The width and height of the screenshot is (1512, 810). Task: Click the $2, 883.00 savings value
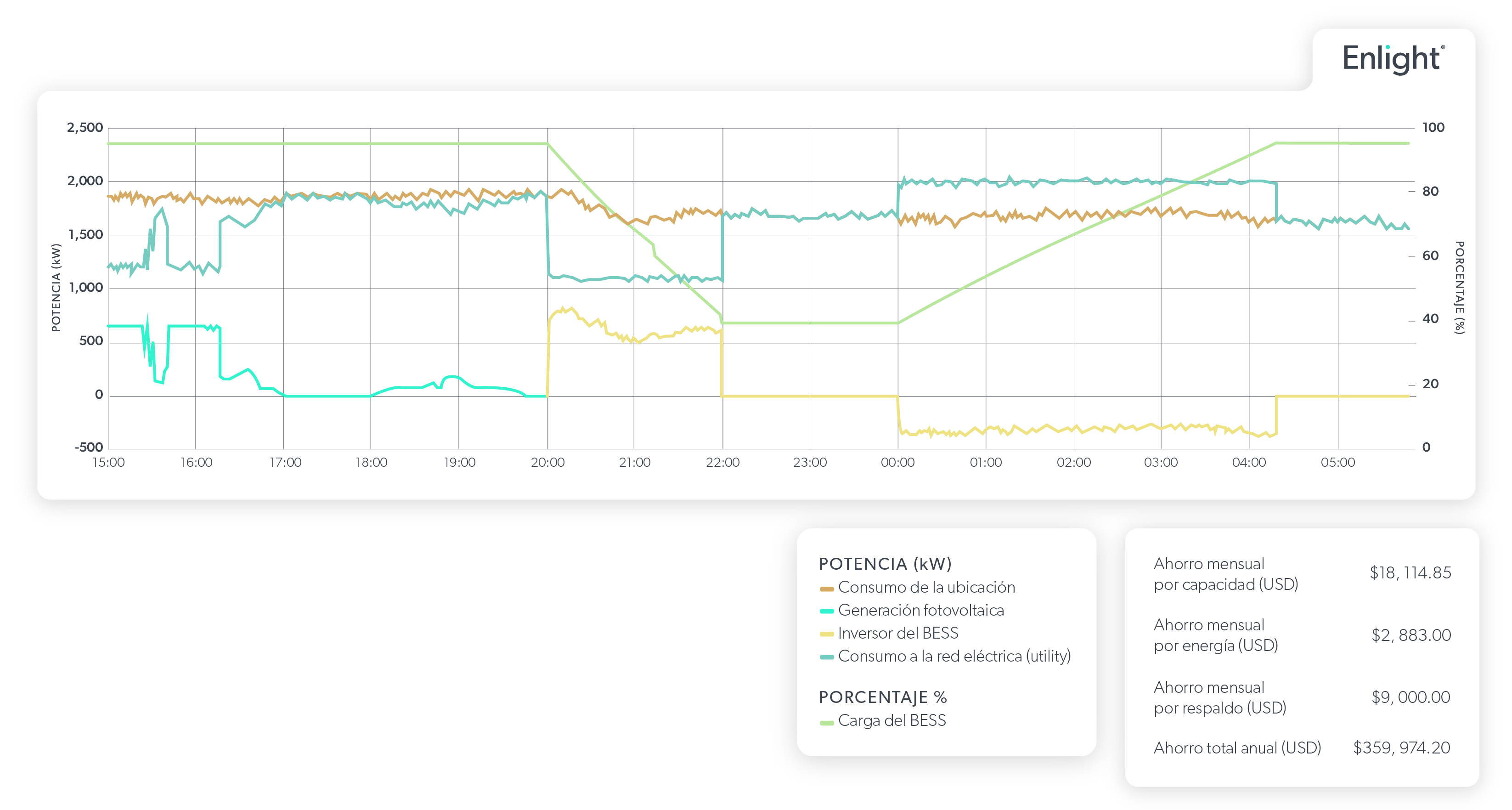pyautogui.click(x=1411, y=635)
